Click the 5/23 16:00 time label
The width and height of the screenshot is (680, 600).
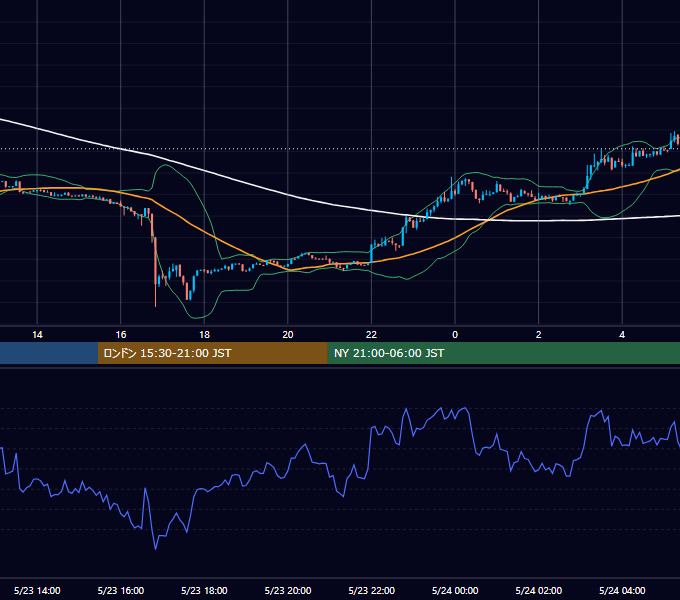(121, 590)
